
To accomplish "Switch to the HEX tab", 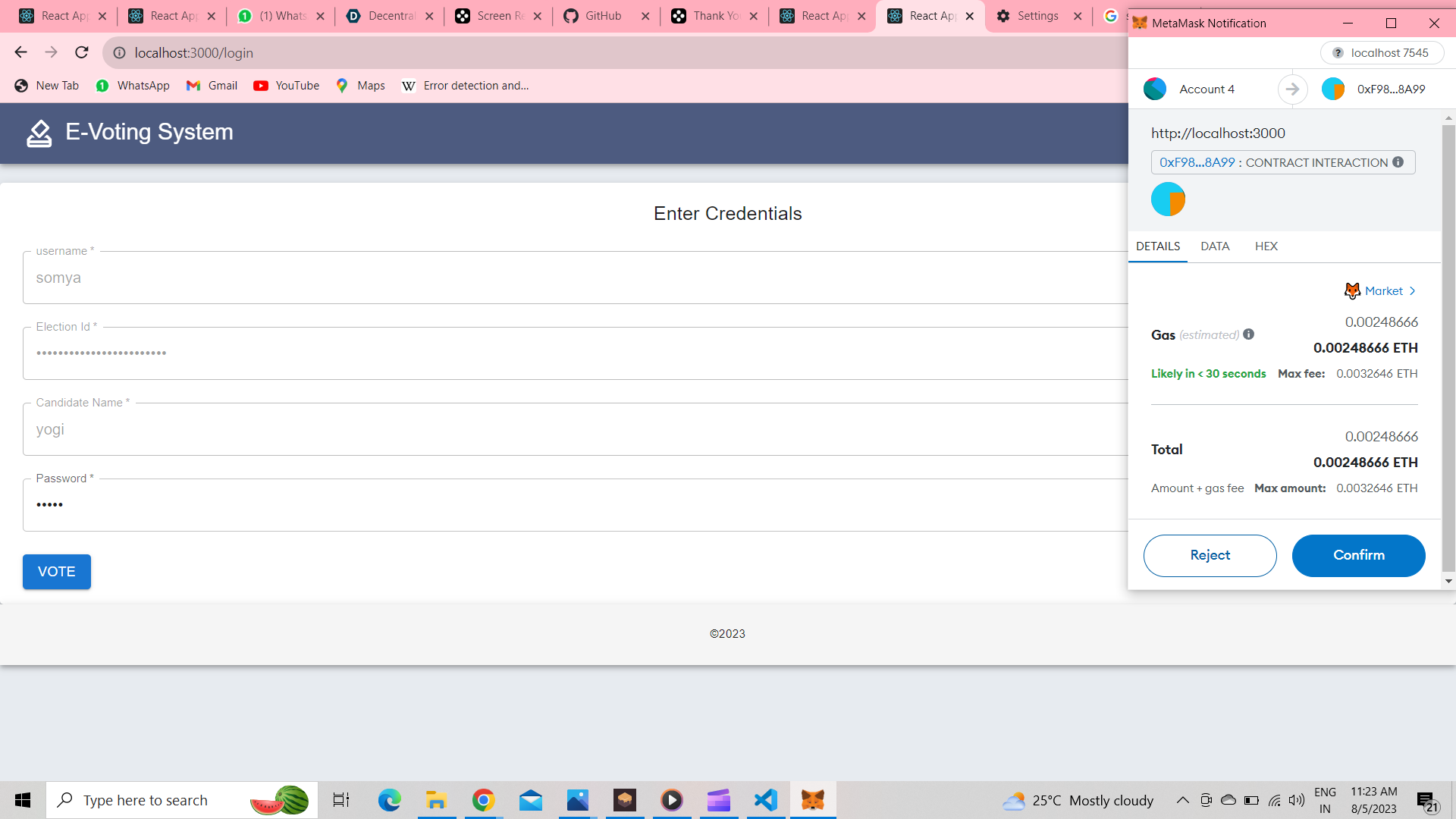I will [x=1266, y=246].
